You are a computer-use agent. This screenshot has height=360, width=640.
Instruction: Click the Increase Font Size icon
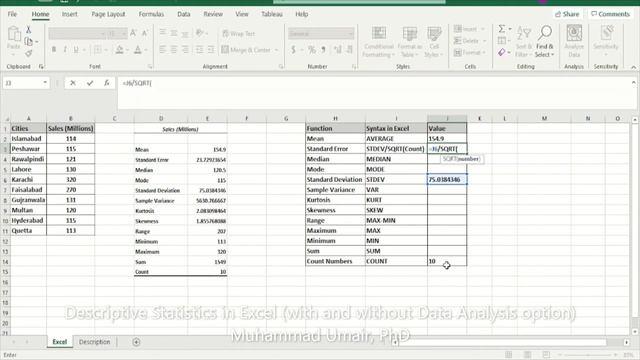(x=133, y=33)
